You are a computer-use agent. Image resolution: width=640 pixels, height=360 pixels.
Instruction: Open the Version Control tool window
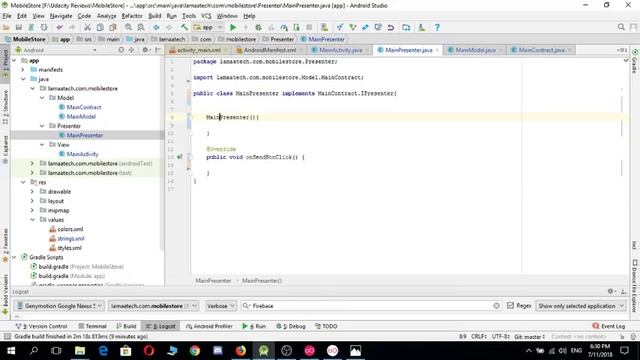(41, 326)
